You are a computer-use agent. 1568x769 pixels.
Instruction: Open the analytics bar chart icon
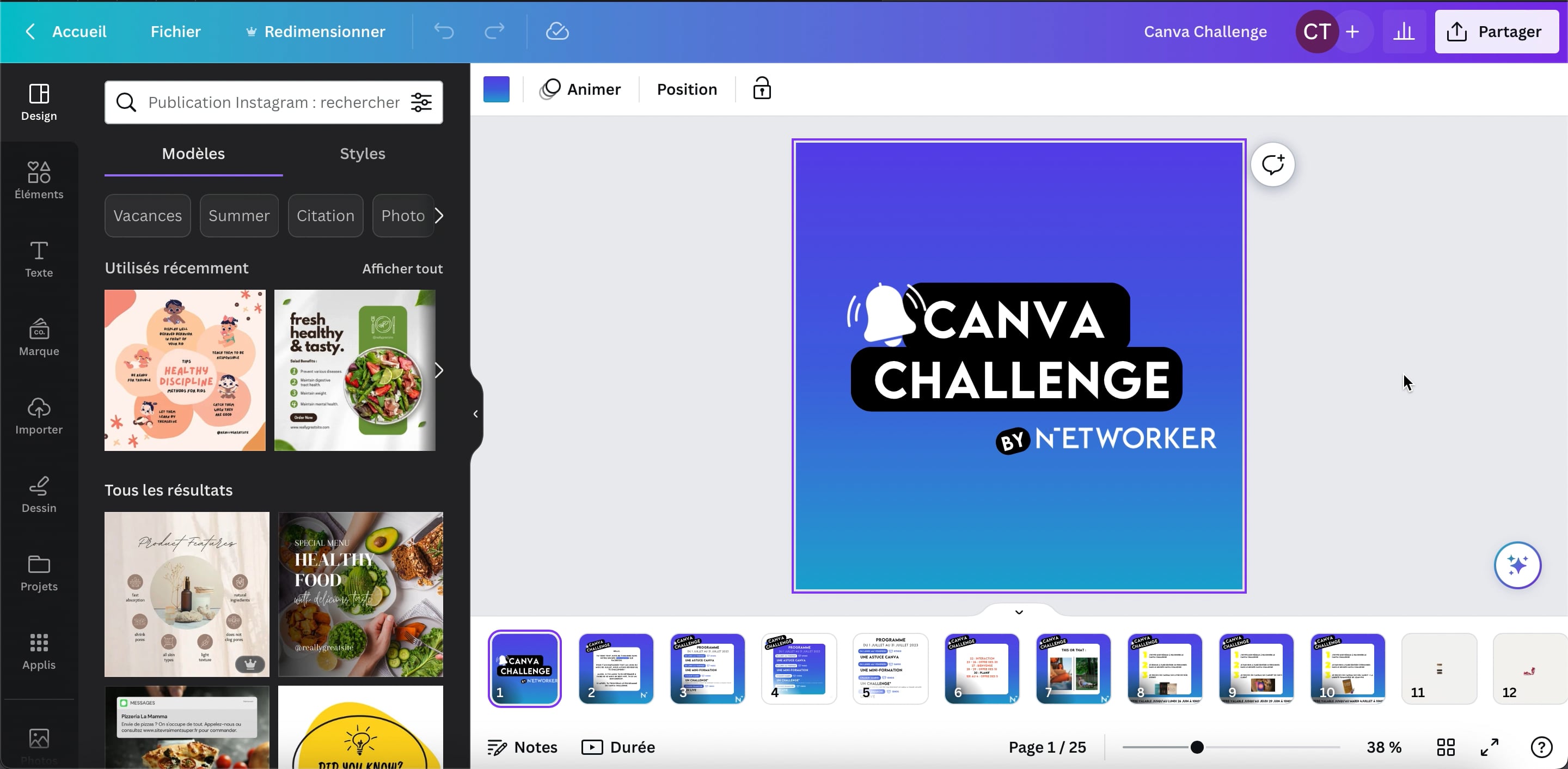click(x=1404, y=32)
